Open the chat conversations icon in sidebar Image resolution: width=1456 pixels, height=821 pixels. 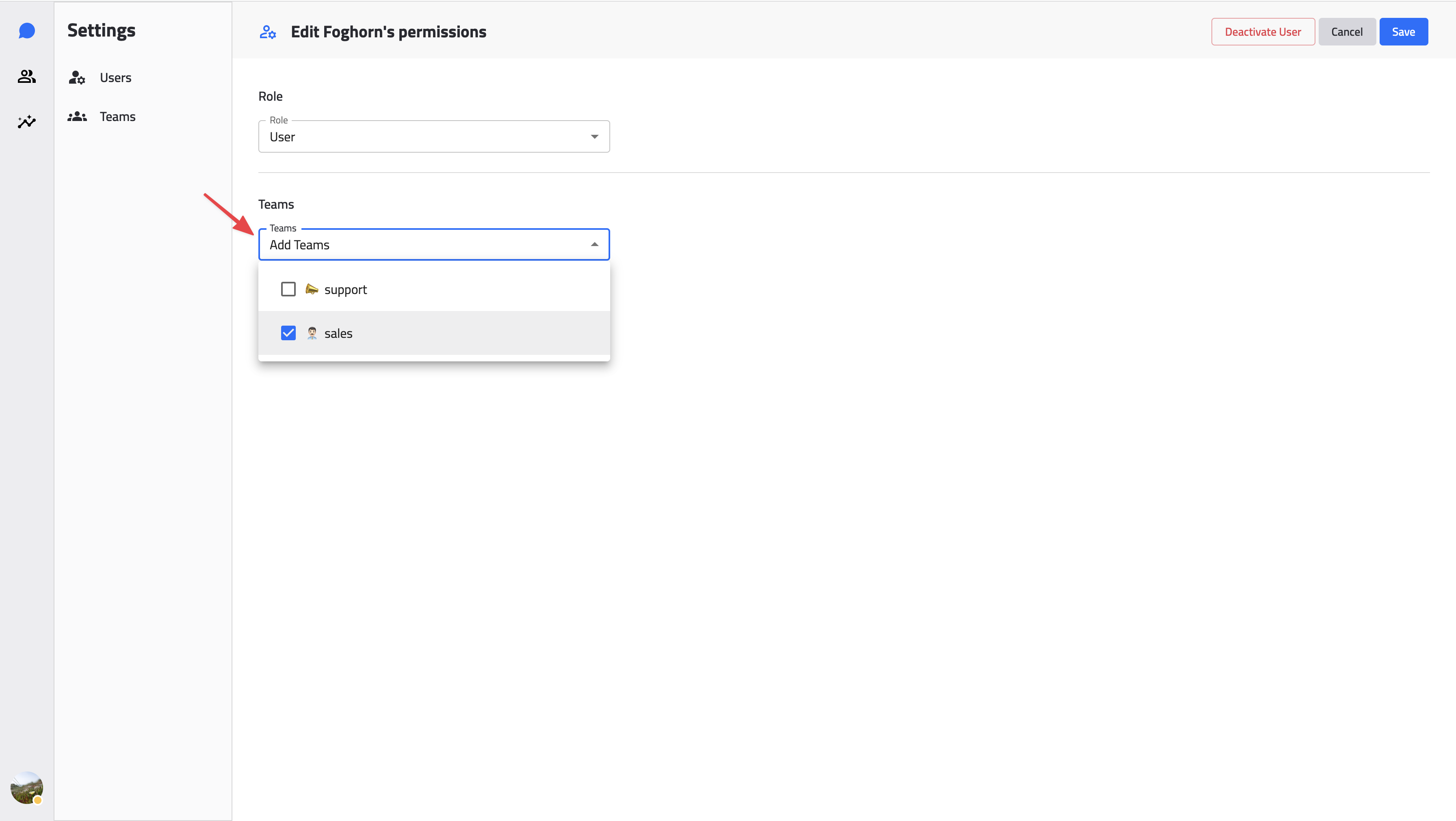tap(26, 30)
